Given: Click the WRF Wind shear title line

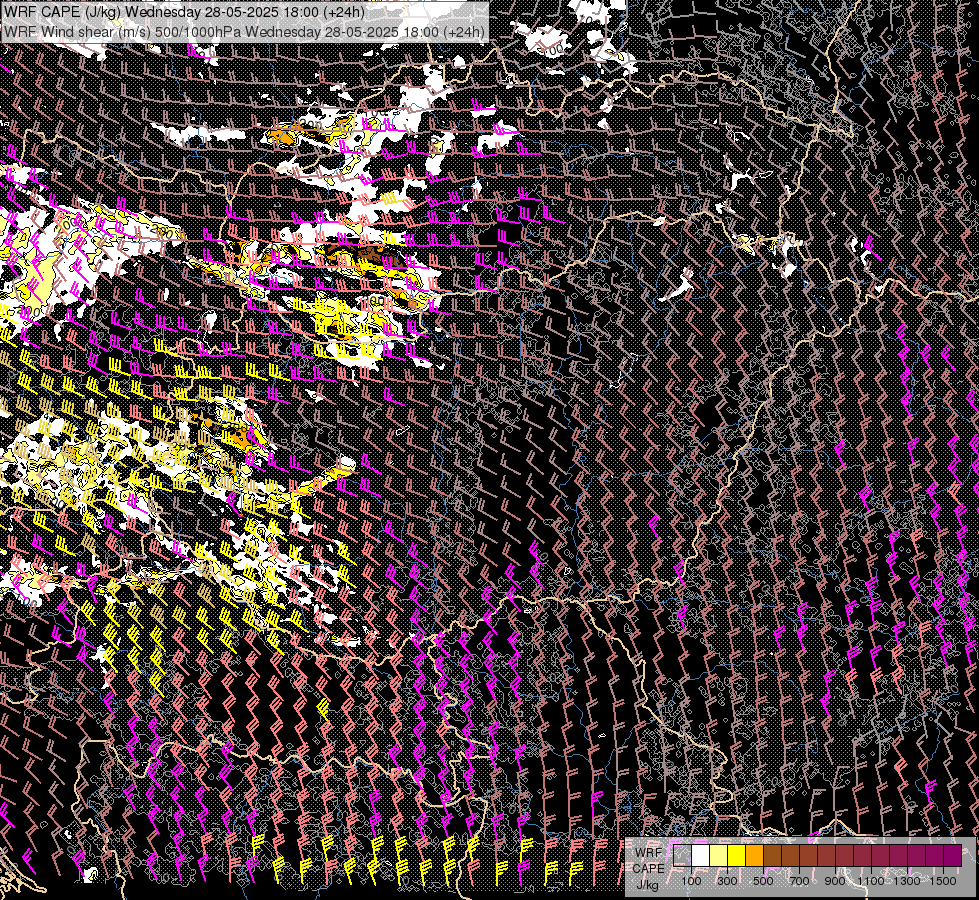Looking at the screenshot, I should click(x=244, y=31).
